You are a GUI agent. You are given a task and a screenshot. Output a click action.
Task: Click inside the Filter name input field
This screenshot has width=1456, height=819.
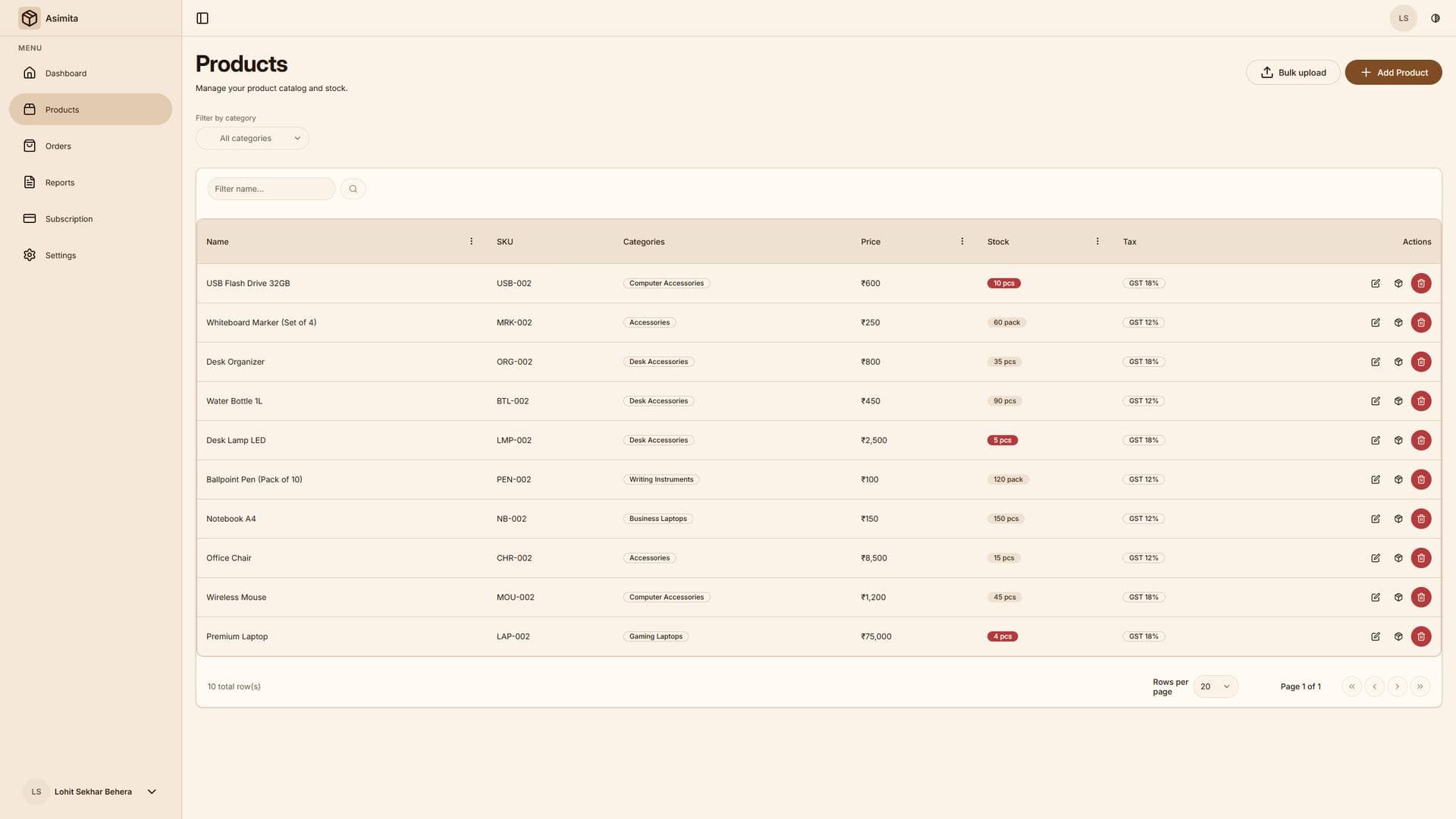[x=271, y=188]
